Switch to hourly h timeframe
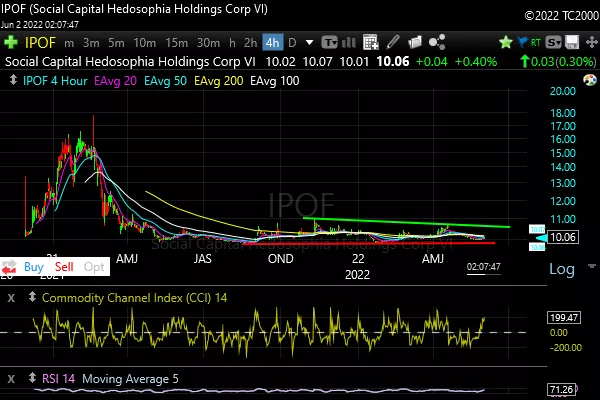Image resolution: width=600 pixels, height=400 pixels. pyautogui.click(x=232, y=43)
